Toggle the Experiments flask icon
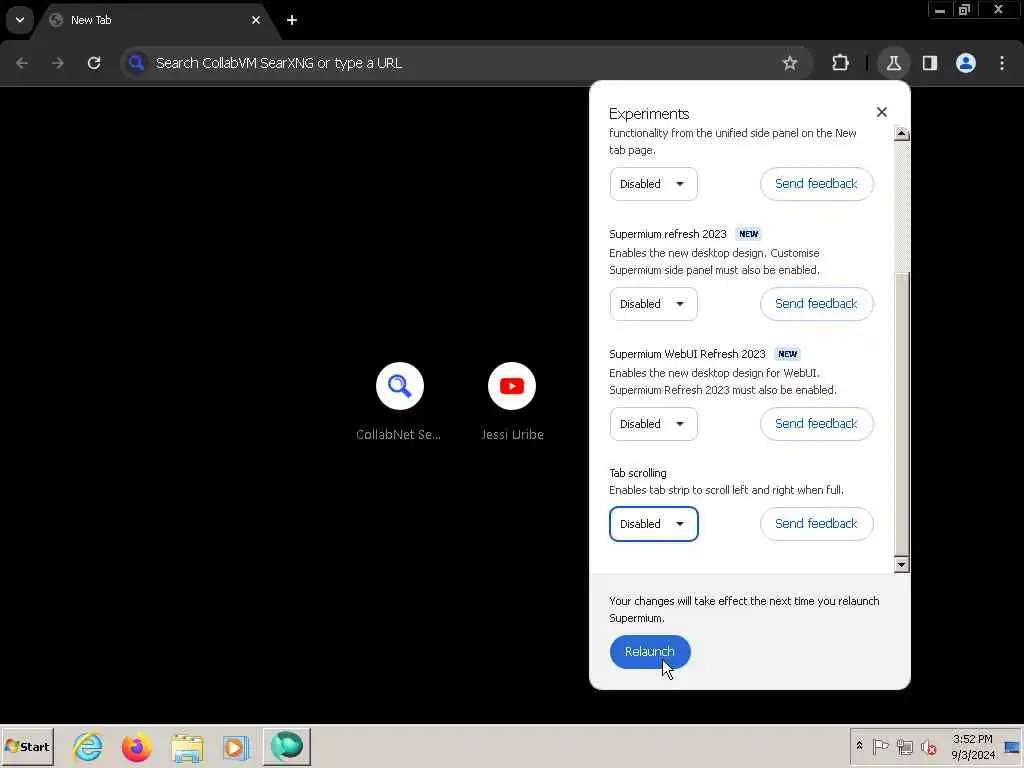1024x768 pixels. [x=893, y=63]
